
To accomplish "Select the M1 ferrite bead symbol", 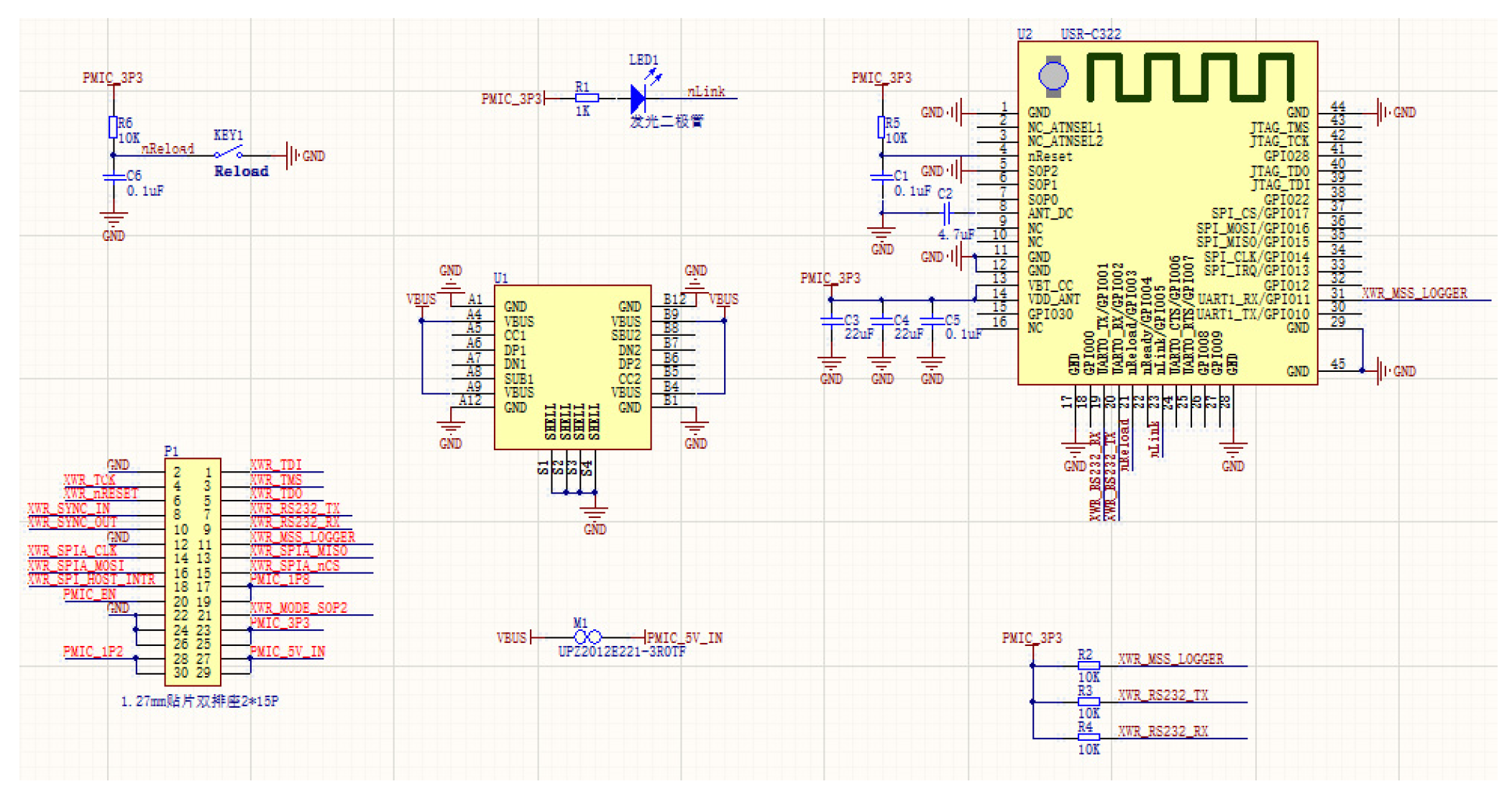I will tap(587, 637).
